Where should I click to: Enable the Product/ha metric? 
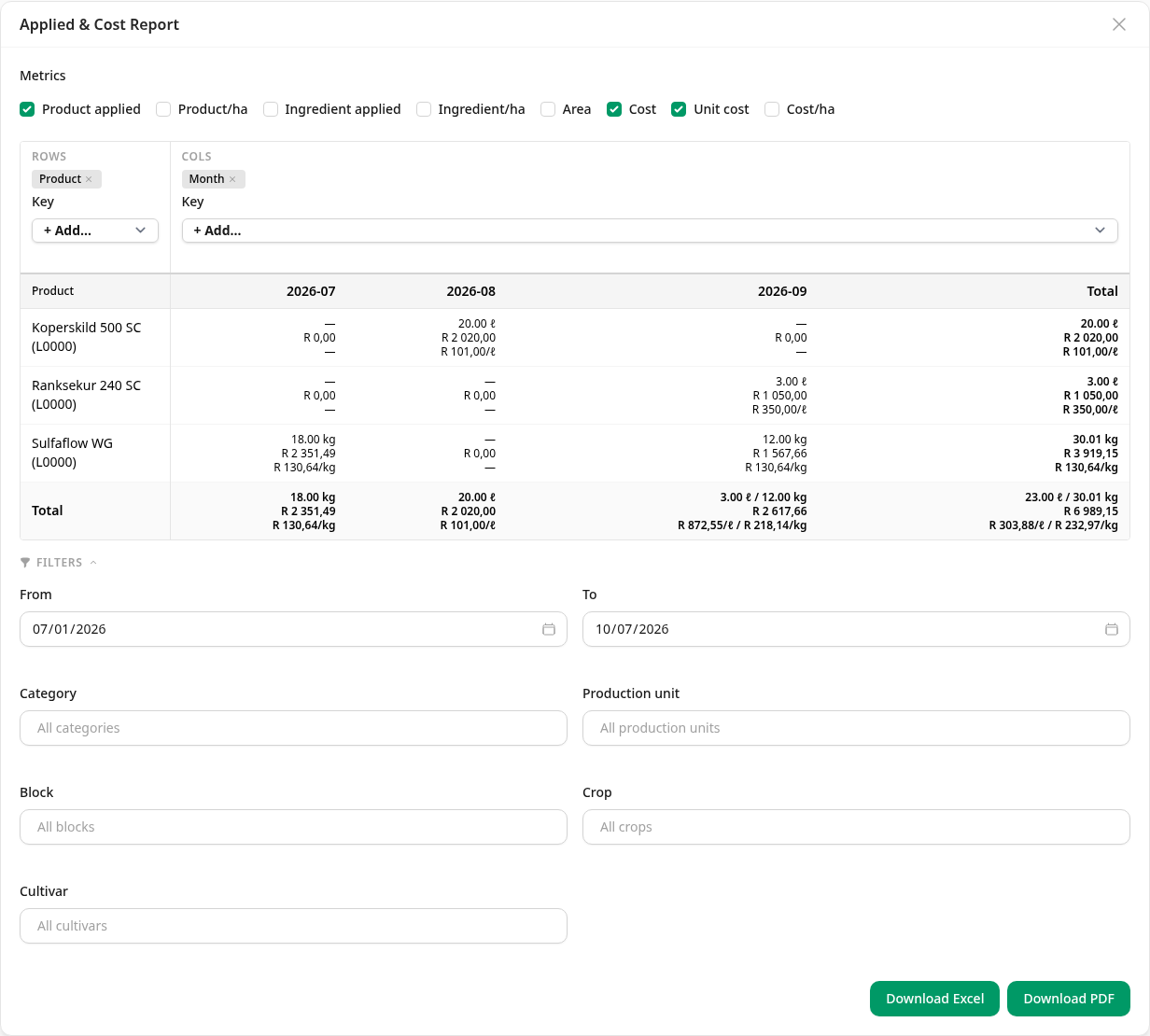[x=163, y=109]
